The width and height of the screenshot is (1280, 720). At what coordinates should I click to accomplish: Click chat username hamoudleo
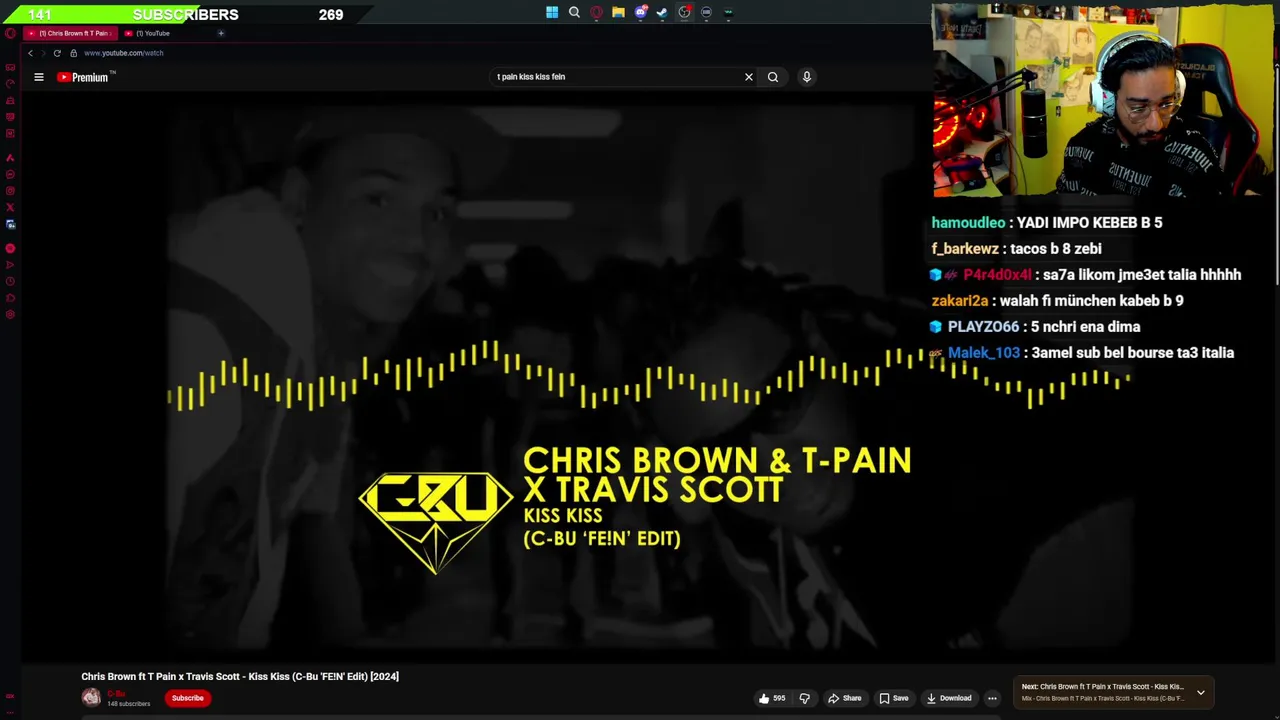pyautogui.click(x=968, y=223)
